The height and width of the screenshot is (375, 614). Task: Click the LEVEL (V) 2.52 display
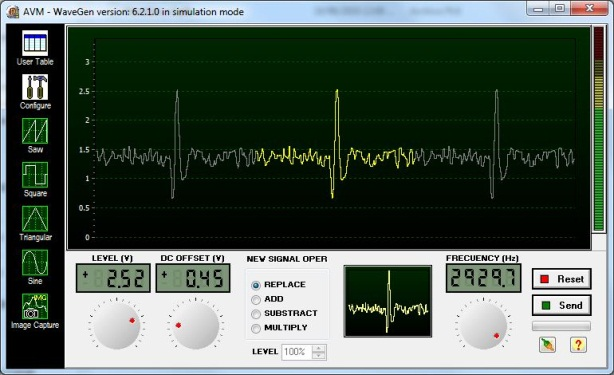tap(113, 278)
